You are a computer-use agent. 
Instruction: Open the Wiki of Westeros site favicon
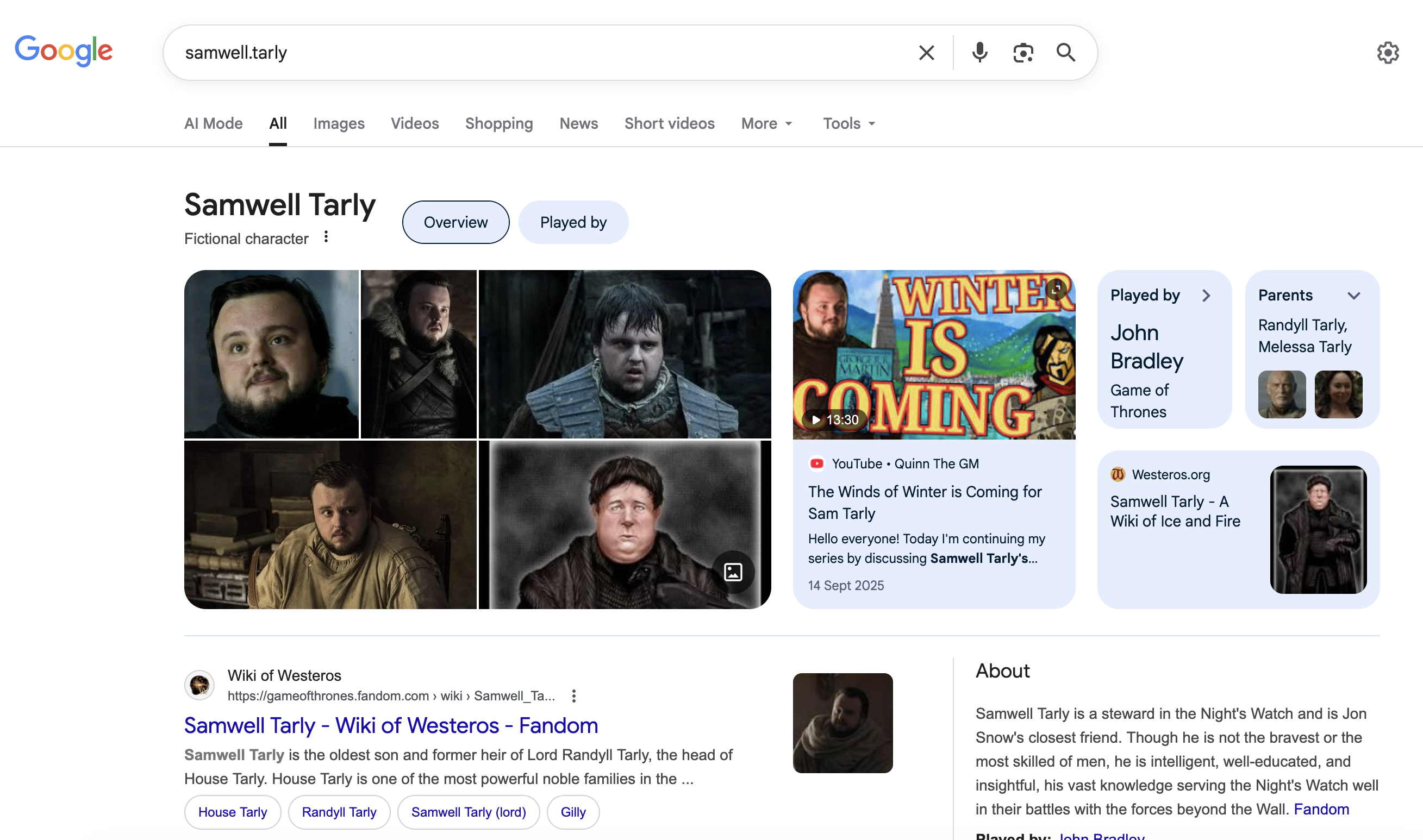[x=199, y=686]
